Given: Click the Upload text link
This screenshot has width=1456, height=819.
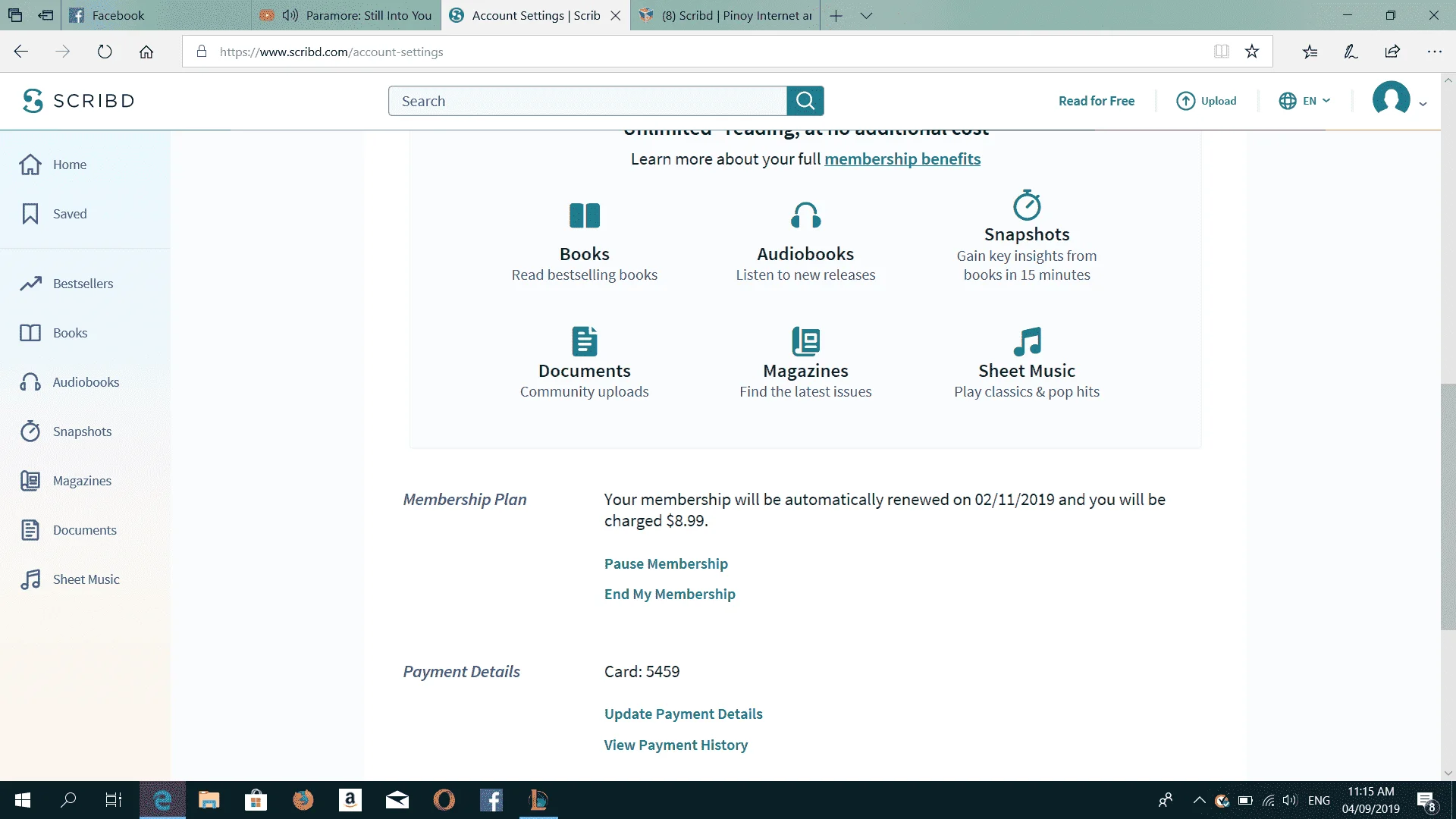Looking at the screenshot, I should [1219, 101].
